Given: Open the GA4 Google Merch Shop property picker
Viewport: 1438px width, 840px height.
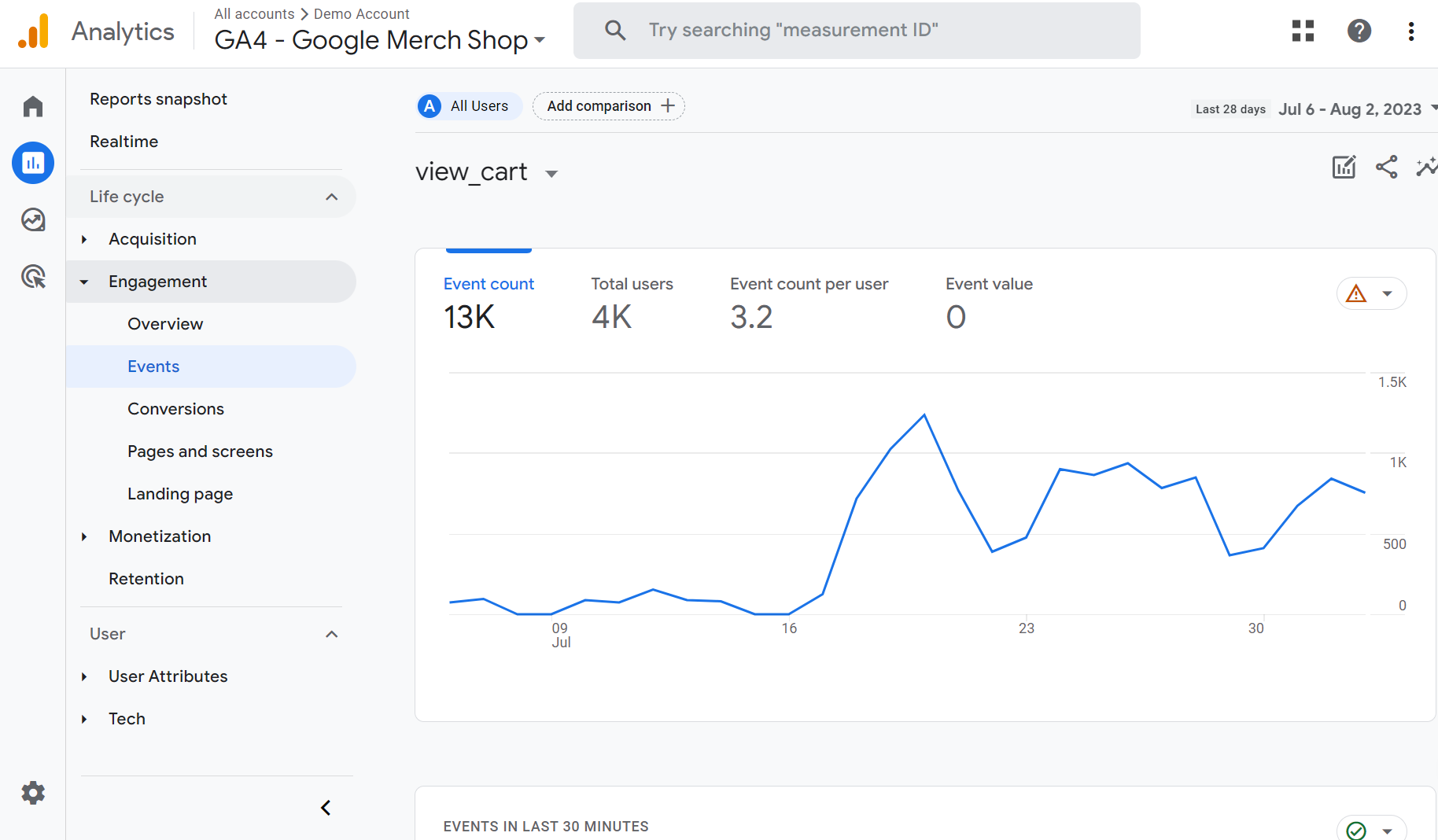Looking at the screenshot, I should pyautogui.click(x=379, y=39).
